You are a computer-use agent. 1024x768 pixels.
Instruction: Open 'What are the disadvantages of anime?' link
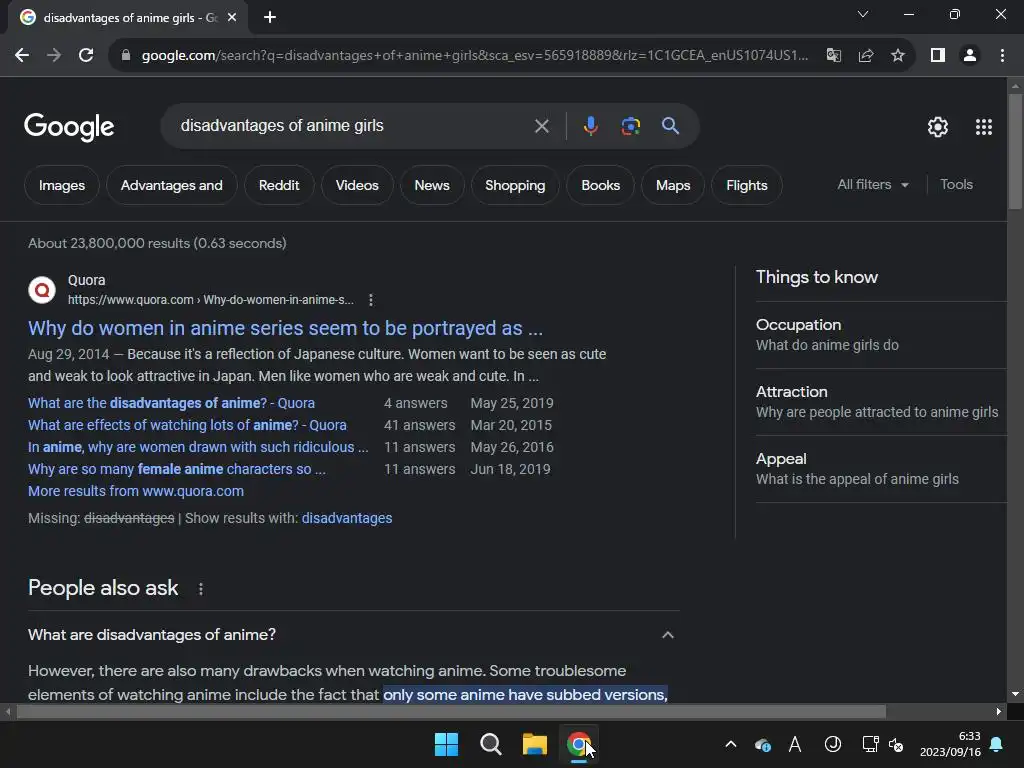171,403
